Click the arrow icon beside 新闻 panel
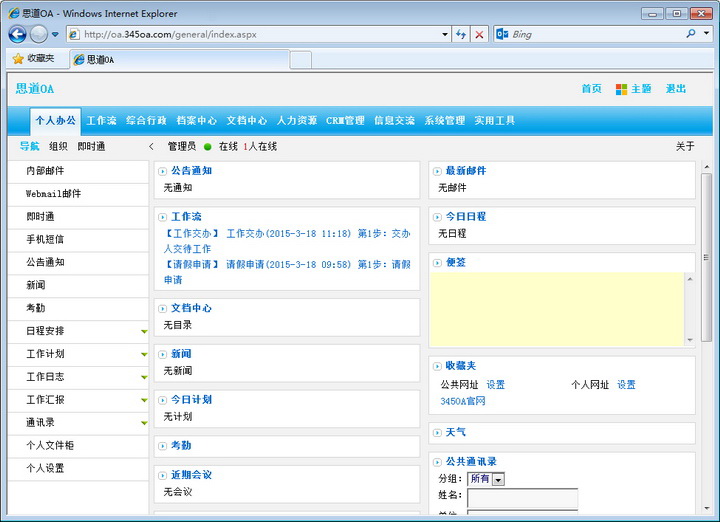Image resolution: width=720 pixels, height=522 pixels. click(163, 354)
